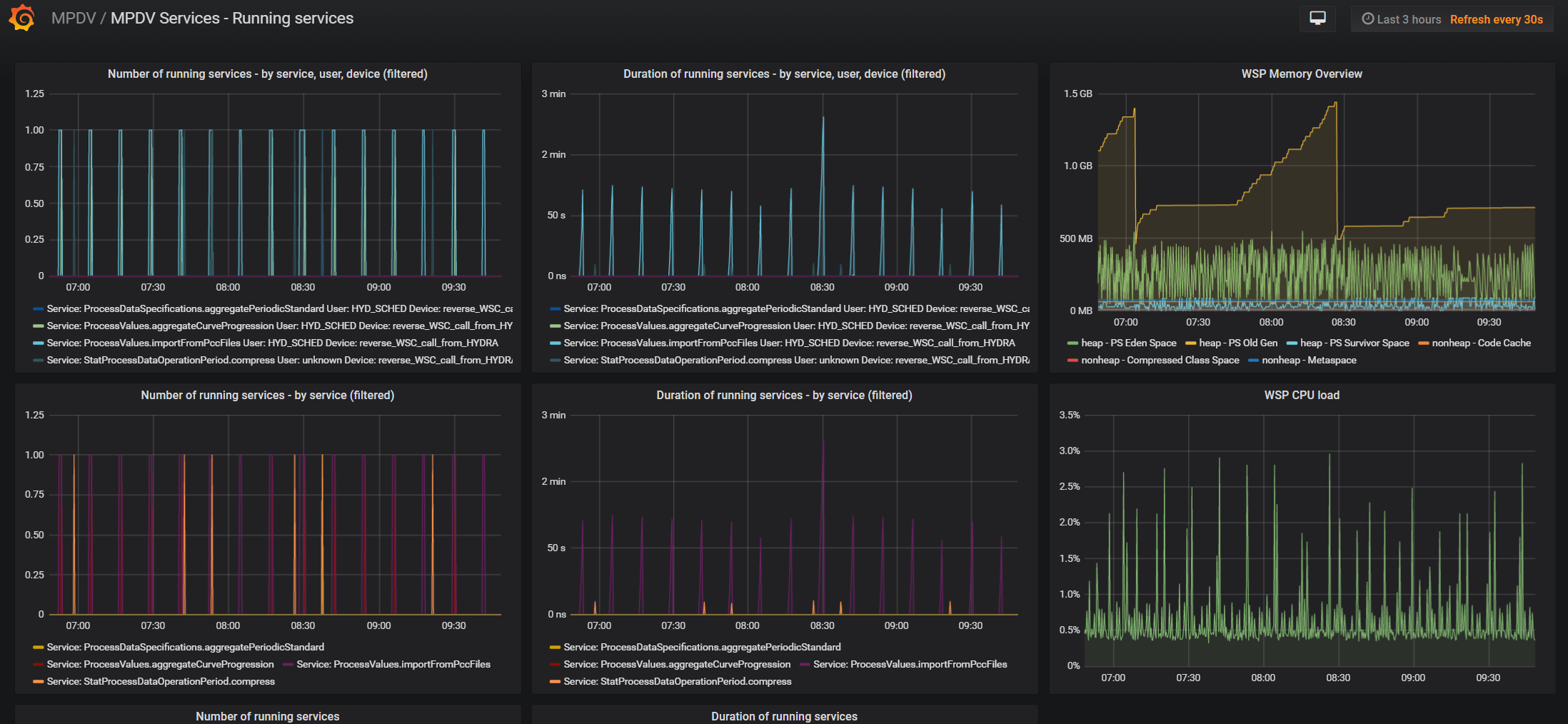Open the Last 3 hours time range picker
This screenshot has width=1568, height=724.
(x=1402, y=19)
